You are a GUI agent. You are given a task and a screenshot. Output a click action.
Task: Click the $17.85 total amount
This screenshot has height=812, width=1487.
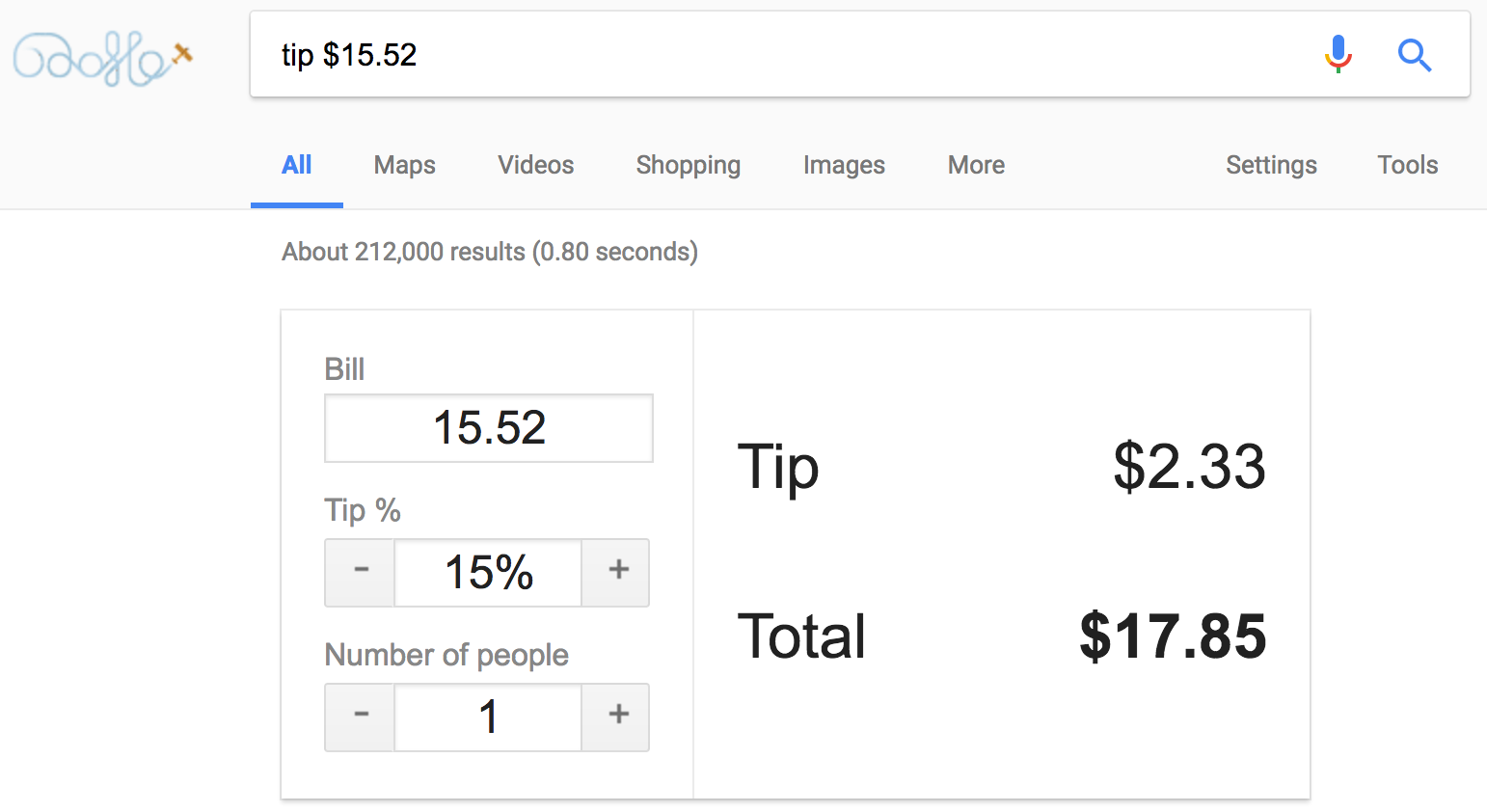[1173, 636]
